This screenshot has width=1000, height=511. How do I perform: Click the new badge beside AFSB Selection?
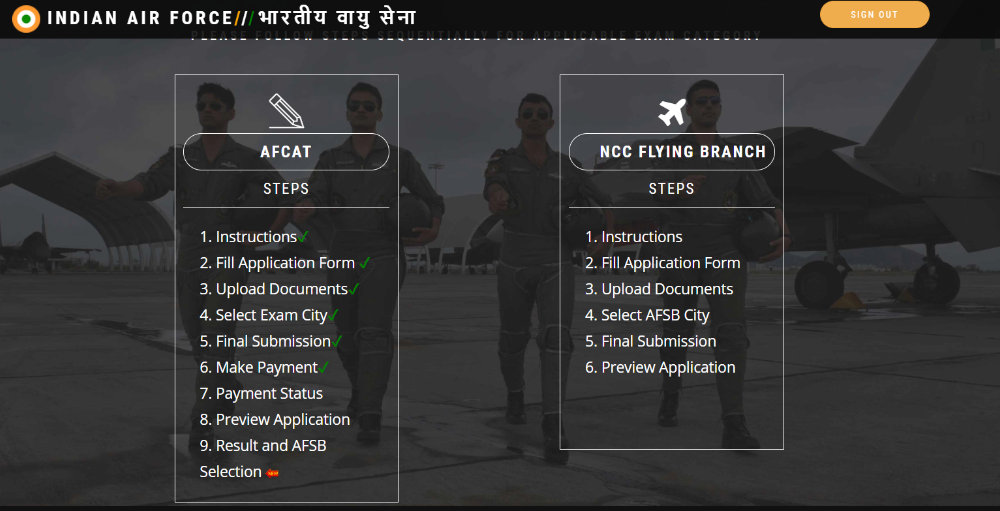(x=272, y=473)
